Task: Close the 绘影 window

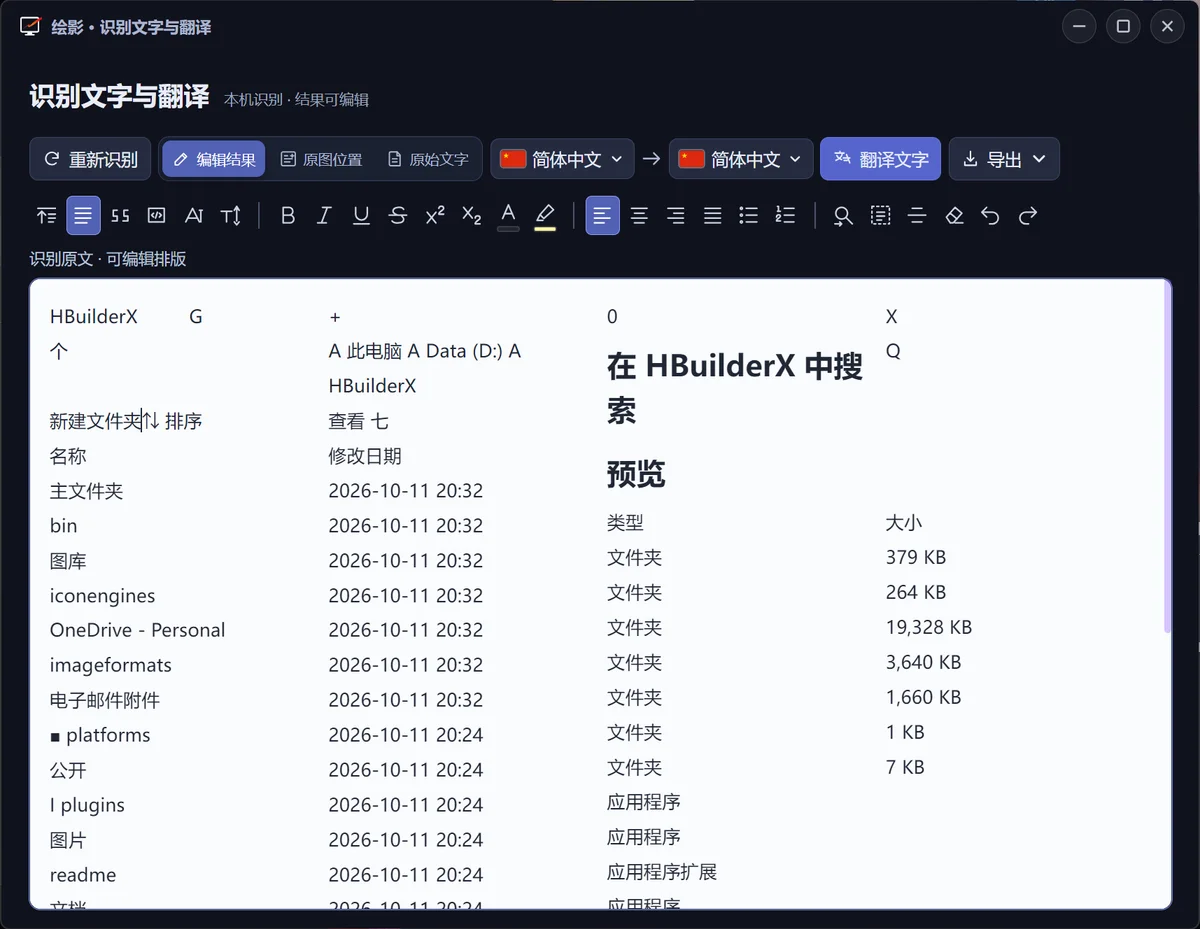Action: [x=1167, y=27]
